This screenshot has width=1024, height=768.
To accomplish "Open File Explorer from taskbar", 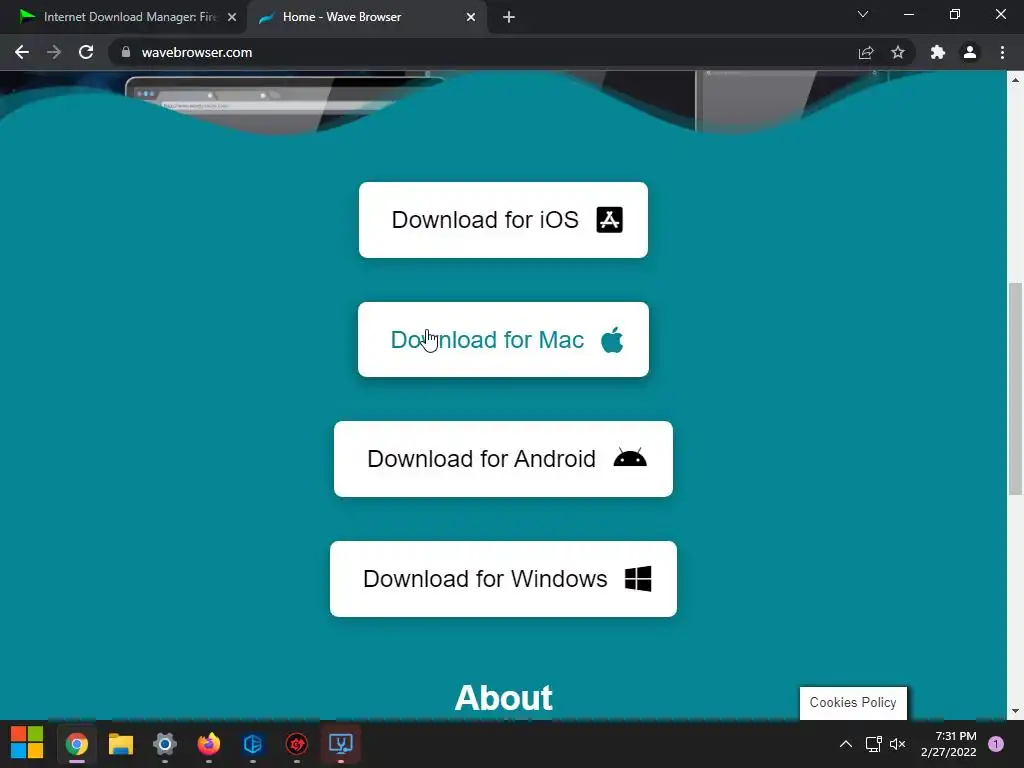I will click(x=121, y=744).
